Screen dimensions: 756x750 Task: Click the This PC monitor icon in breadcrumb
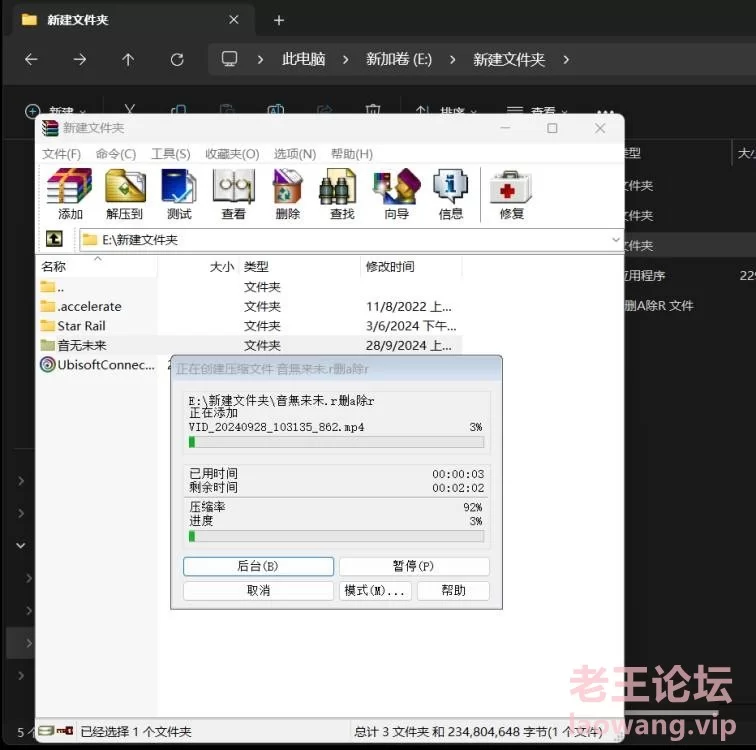click(229, 59)
